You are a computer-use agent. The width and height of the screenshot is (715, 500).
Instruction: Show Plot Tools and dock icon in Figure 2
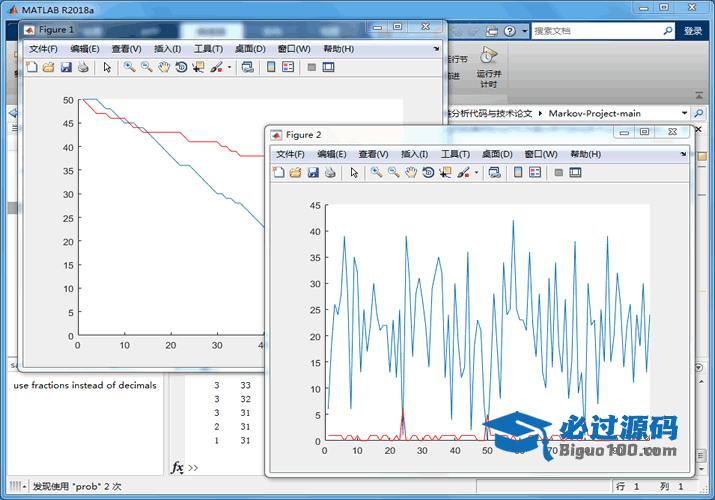[575, 172]
